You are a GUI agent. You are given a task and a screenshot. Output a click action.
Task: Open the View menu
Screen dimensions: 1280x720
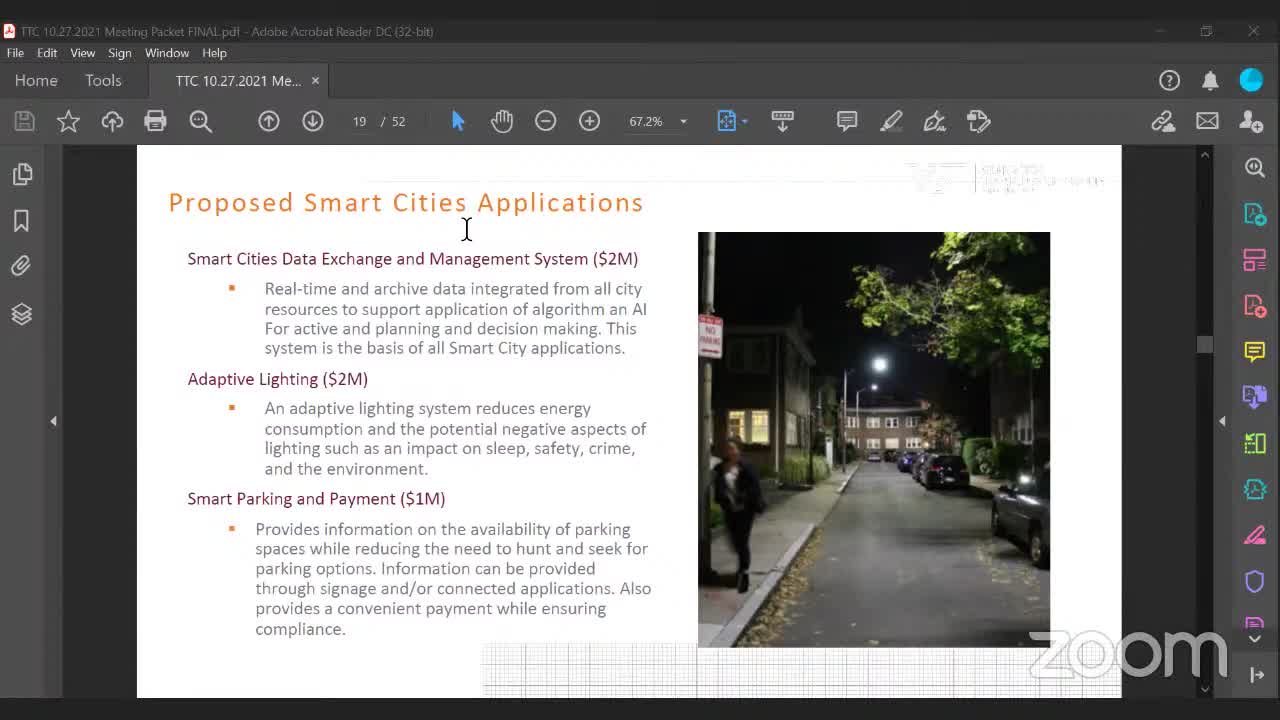(83, 53)
